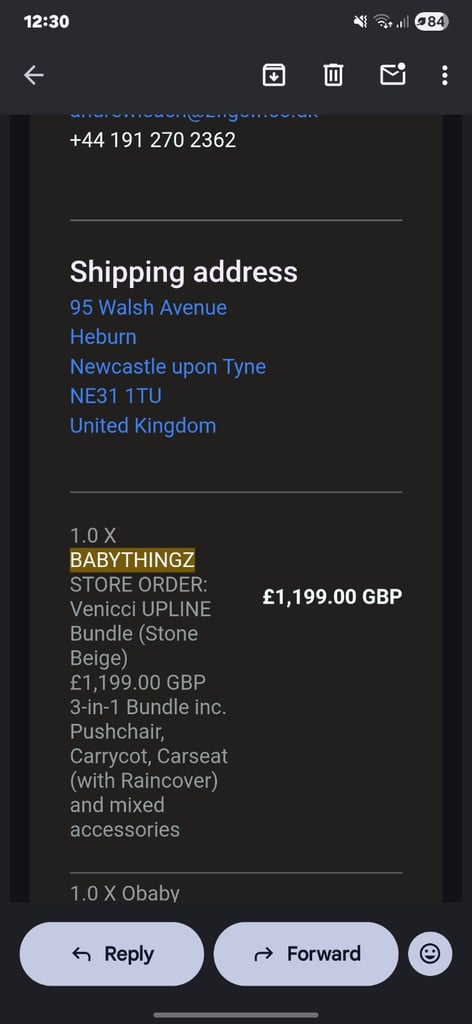Open the Newcastle upon Tyne link
Image resolution: width=472 pixels, height=1024 pixels.
(168, 367)
